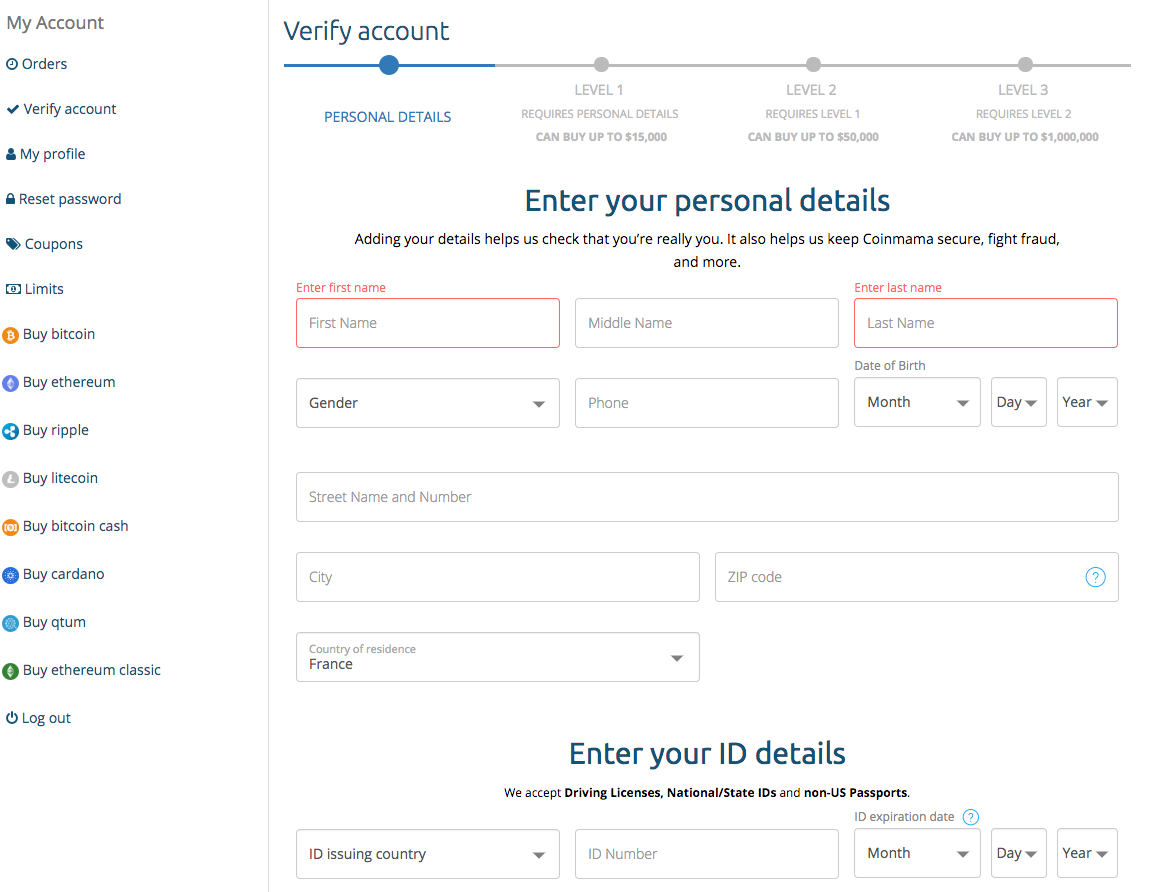Click the bitcoin icon next to Buy bitcoin
This screenshot has height=892, width=1168.
point(10,335)
